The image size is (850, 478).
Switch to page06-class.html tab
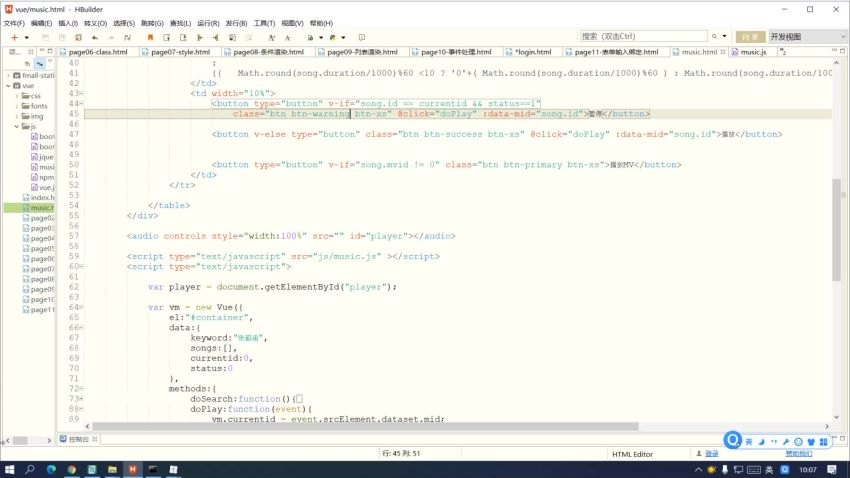(x=98, y=52)
